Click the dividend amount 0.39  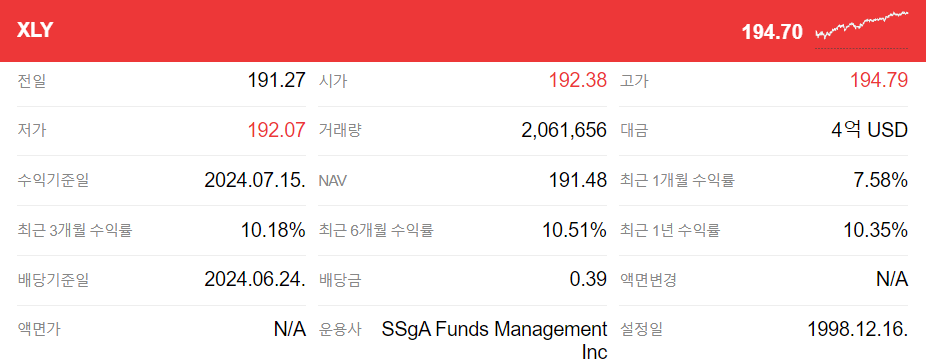588,280
